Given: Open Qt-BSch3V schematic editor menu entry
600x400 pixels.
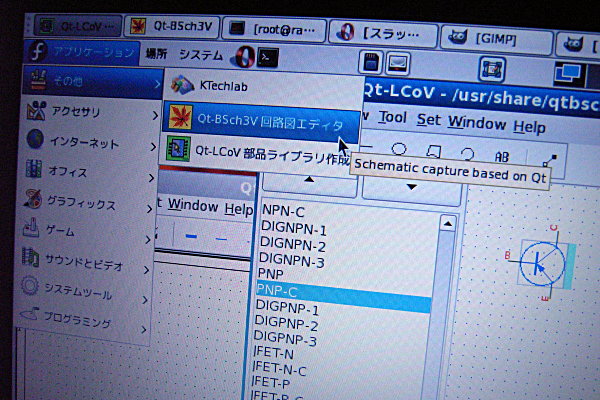Looking at the screenshot, I should (x=268, y=122).
